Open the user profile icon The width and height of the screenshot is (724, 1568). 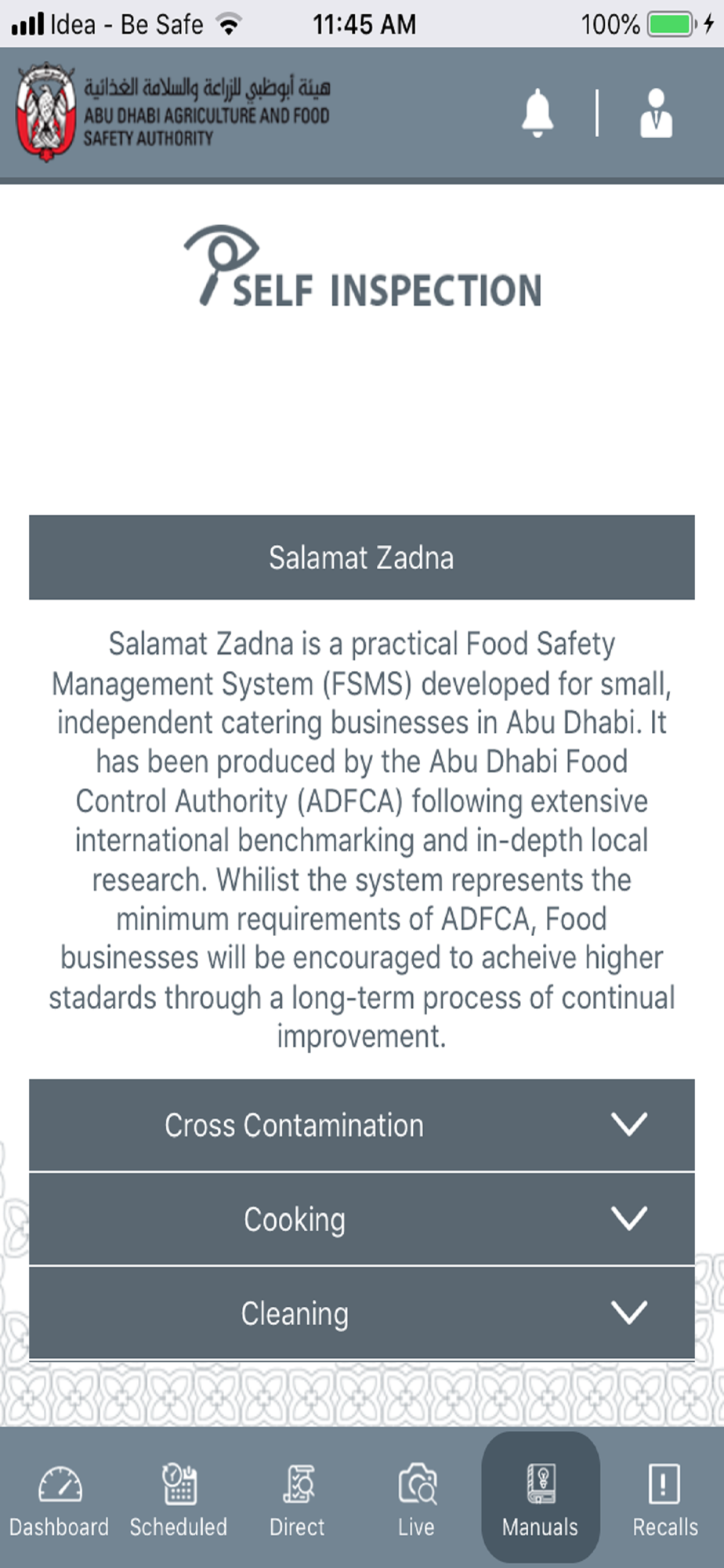[x=656, y=113]
